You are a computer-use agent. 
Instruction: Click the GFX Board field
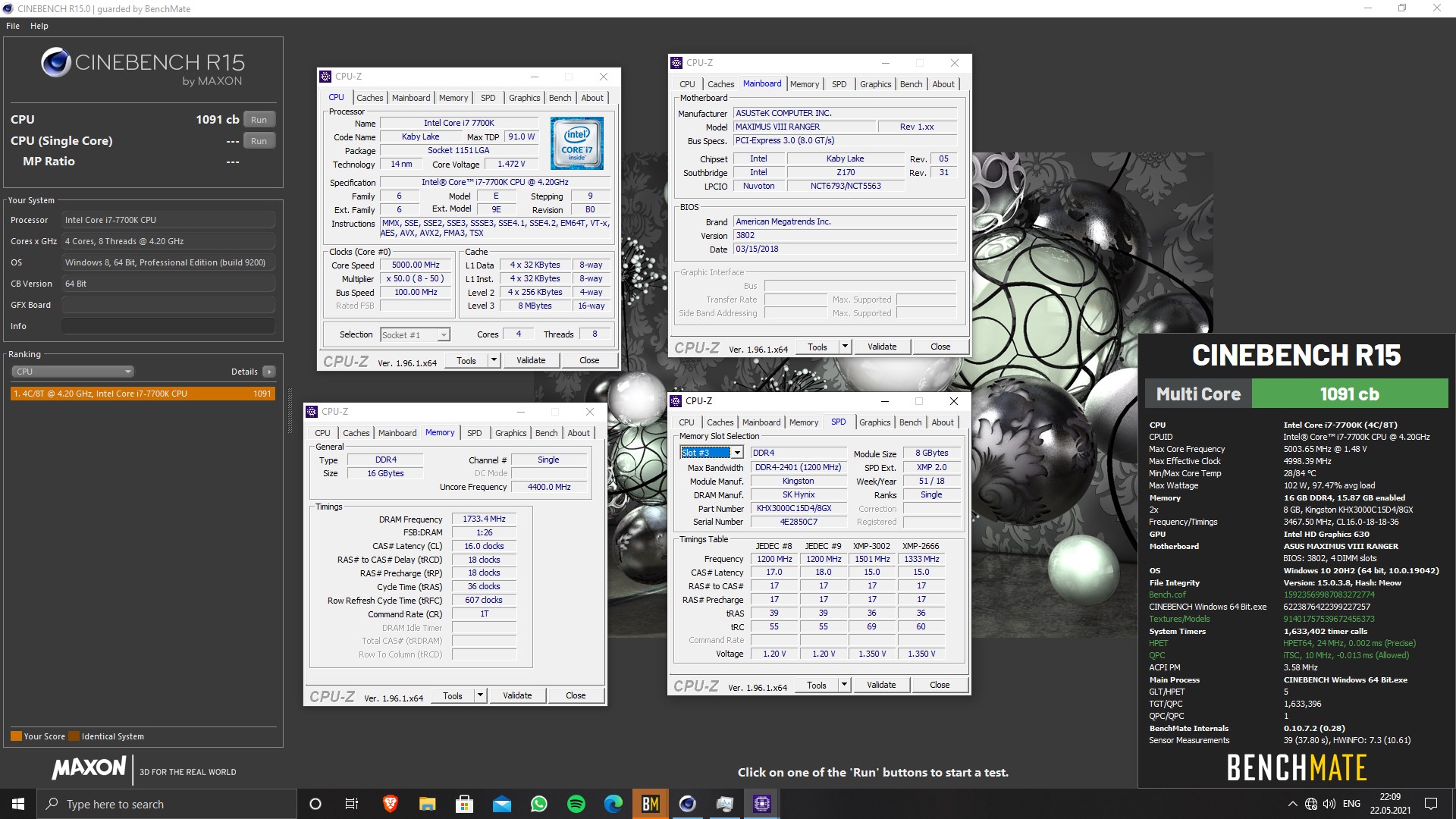[x=168, y=305]
